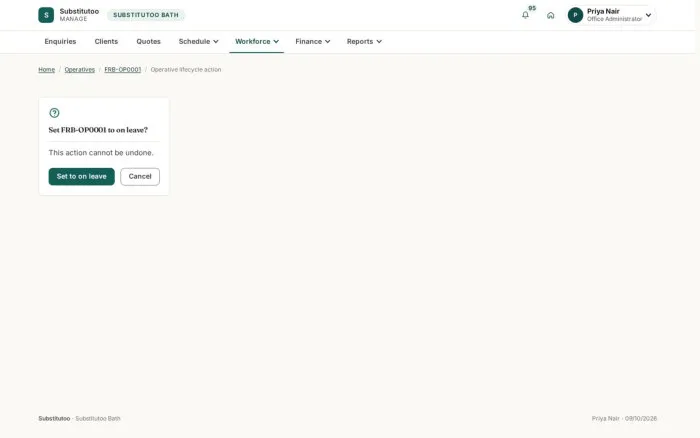Confirm with Set to on leave button

[x=82, y=176]
